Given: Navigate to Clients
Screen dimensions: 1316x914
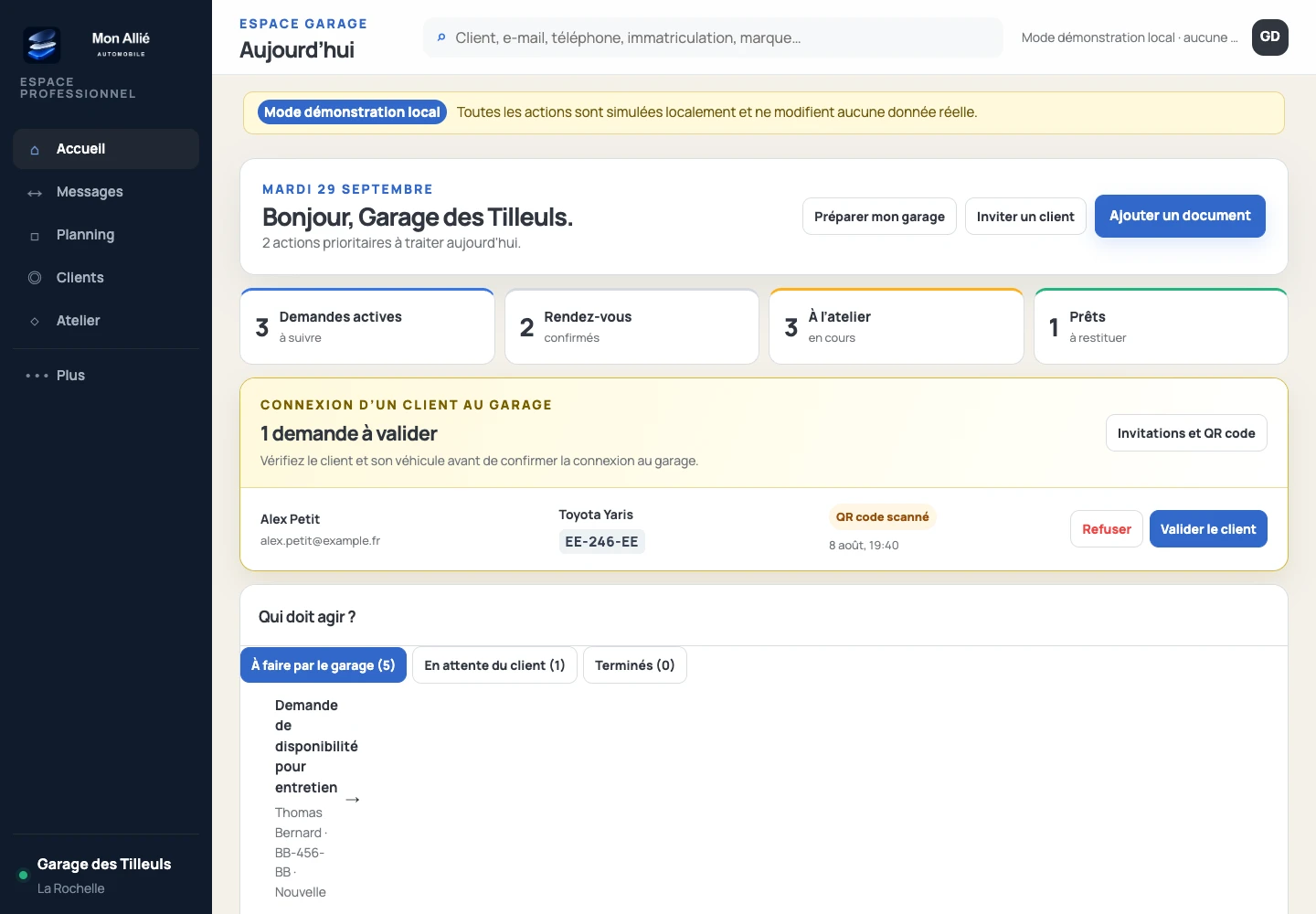Looking at the screenshot, I should [106, 278].
